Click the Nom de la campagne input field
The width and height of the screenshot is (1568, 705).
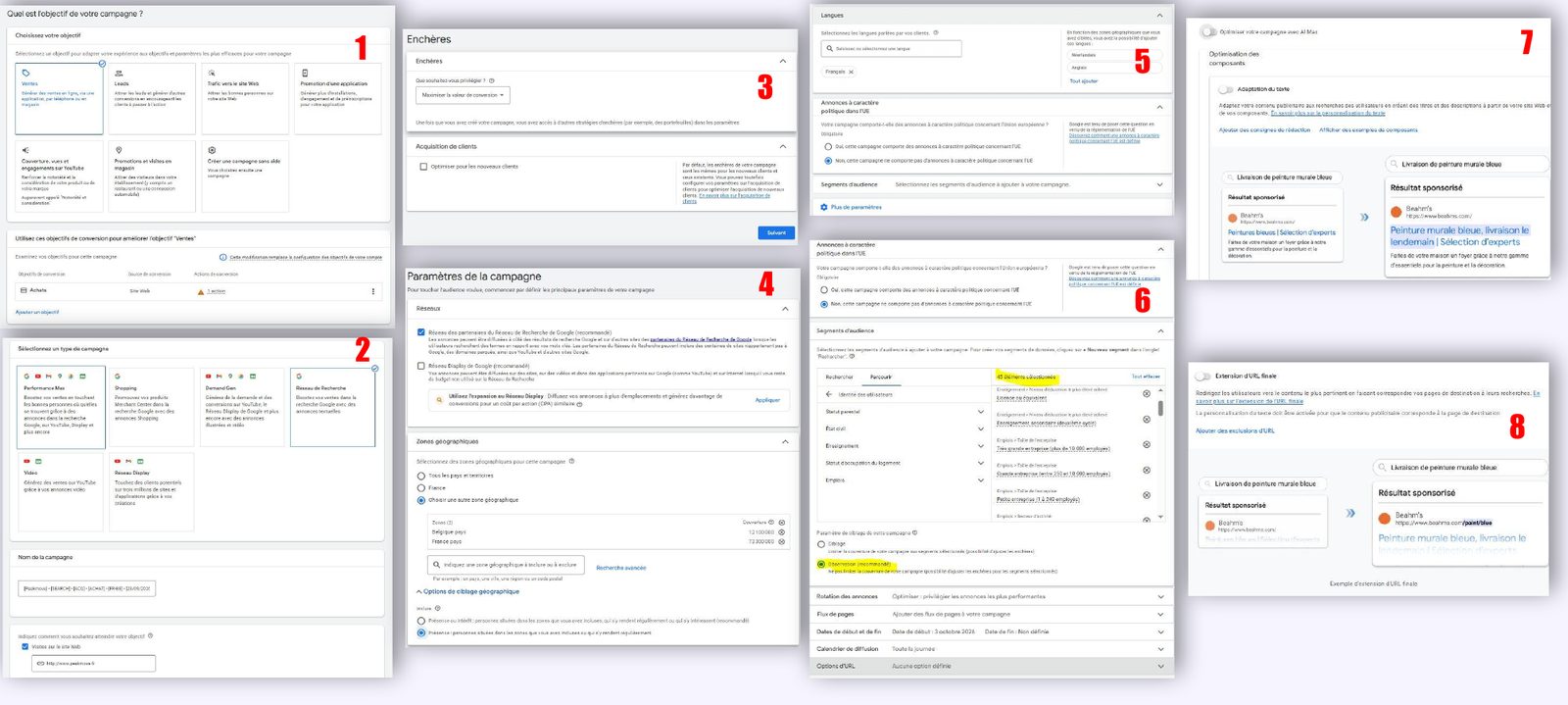pyautogui.click(x=86, y=588)
